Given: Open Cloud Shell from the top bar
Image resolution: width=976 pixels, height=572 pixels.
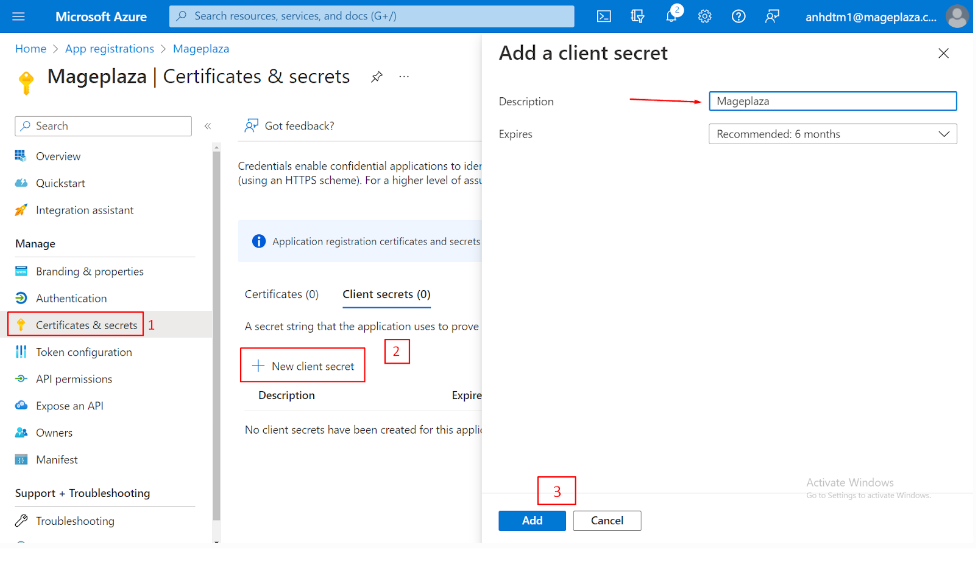Looking at the screenshot, I should (x=604, y=16).
